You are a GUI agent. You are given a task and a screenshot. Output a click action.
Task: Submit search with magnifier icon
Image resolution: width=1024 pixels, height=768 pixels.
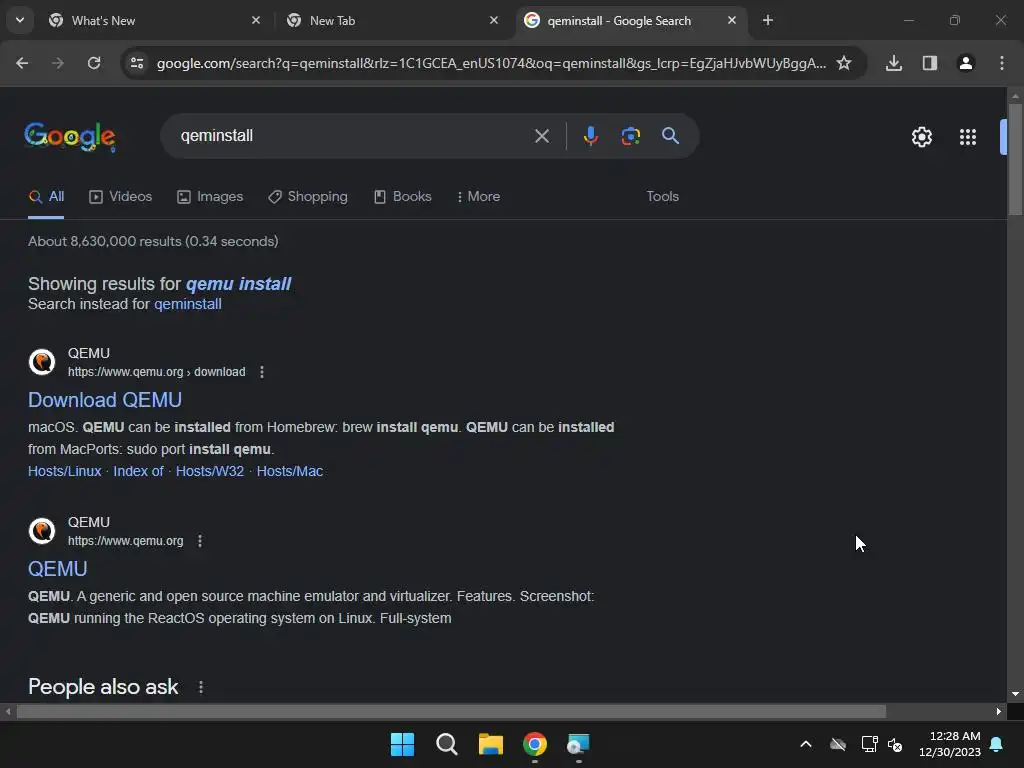coord(670,136)
